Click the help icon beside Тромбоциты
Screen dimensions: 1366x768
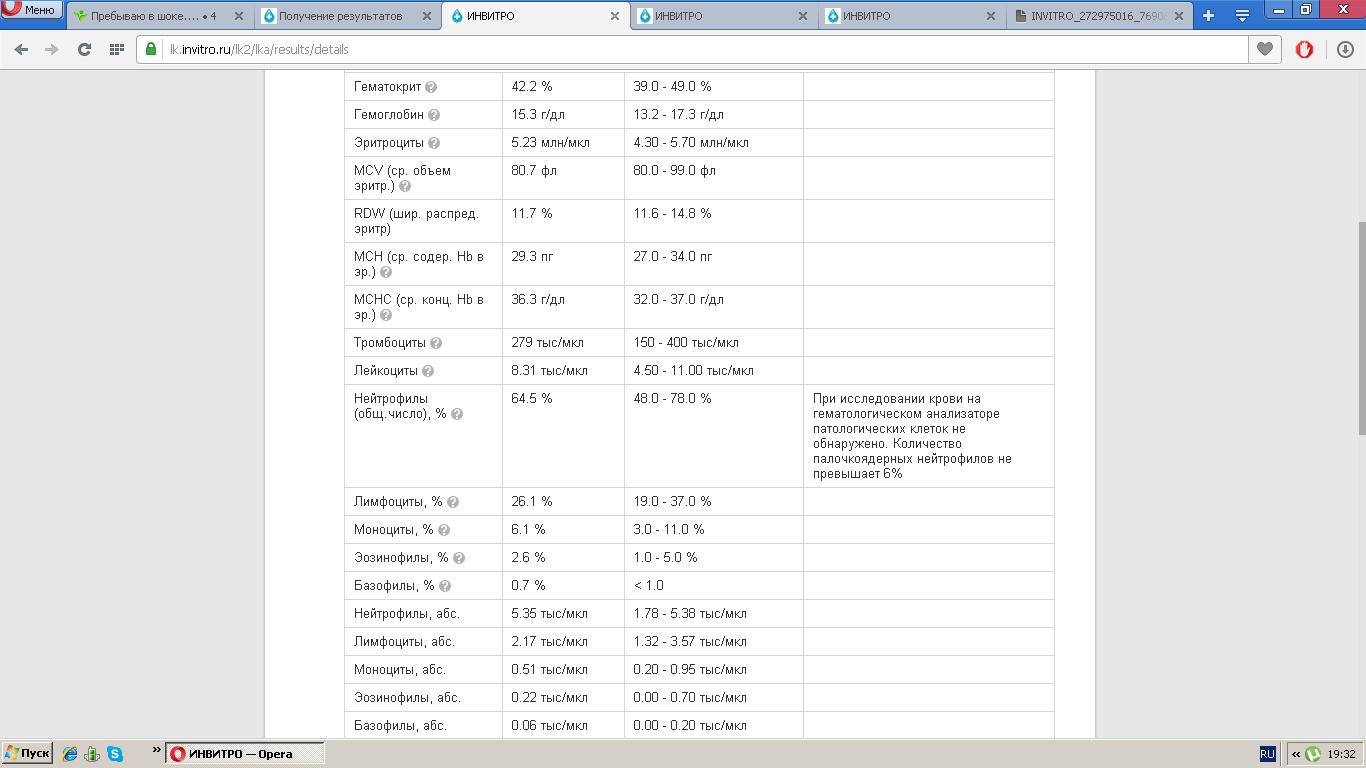pyautogui.click(x=436, y=343)
